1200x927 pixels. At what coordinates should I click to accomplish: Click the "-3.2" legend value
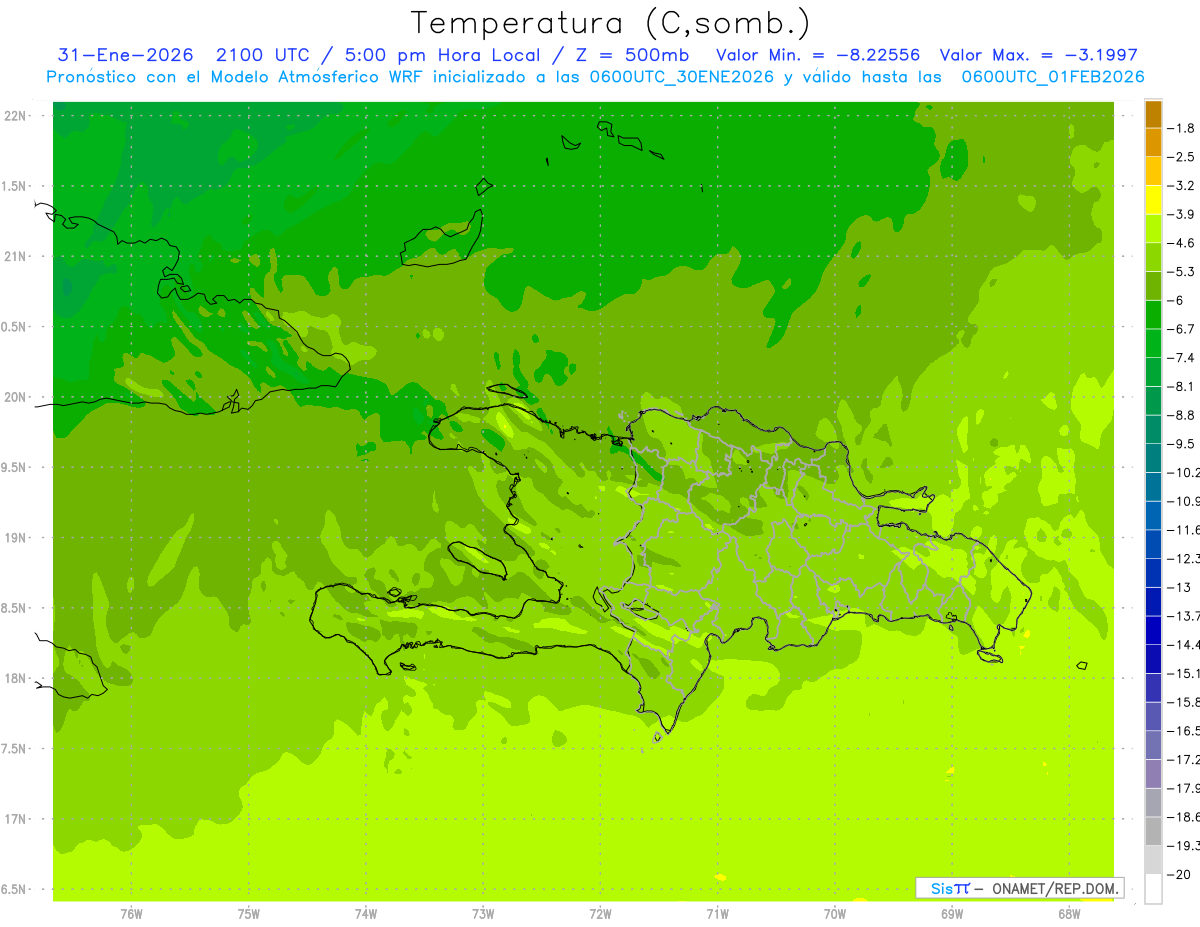pyautogui.click(x=1181, y=186)
